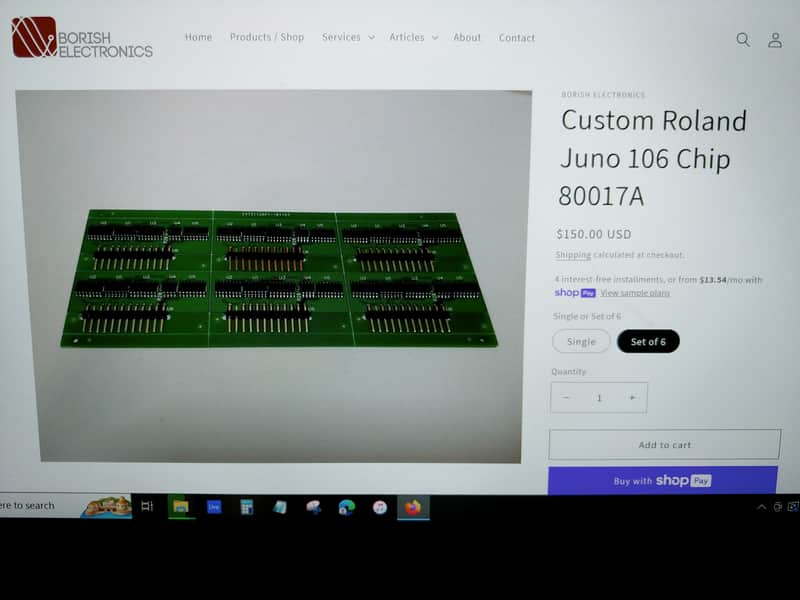Click the Borish Electronics logo

pyautogui.click(x=82, y=38)
